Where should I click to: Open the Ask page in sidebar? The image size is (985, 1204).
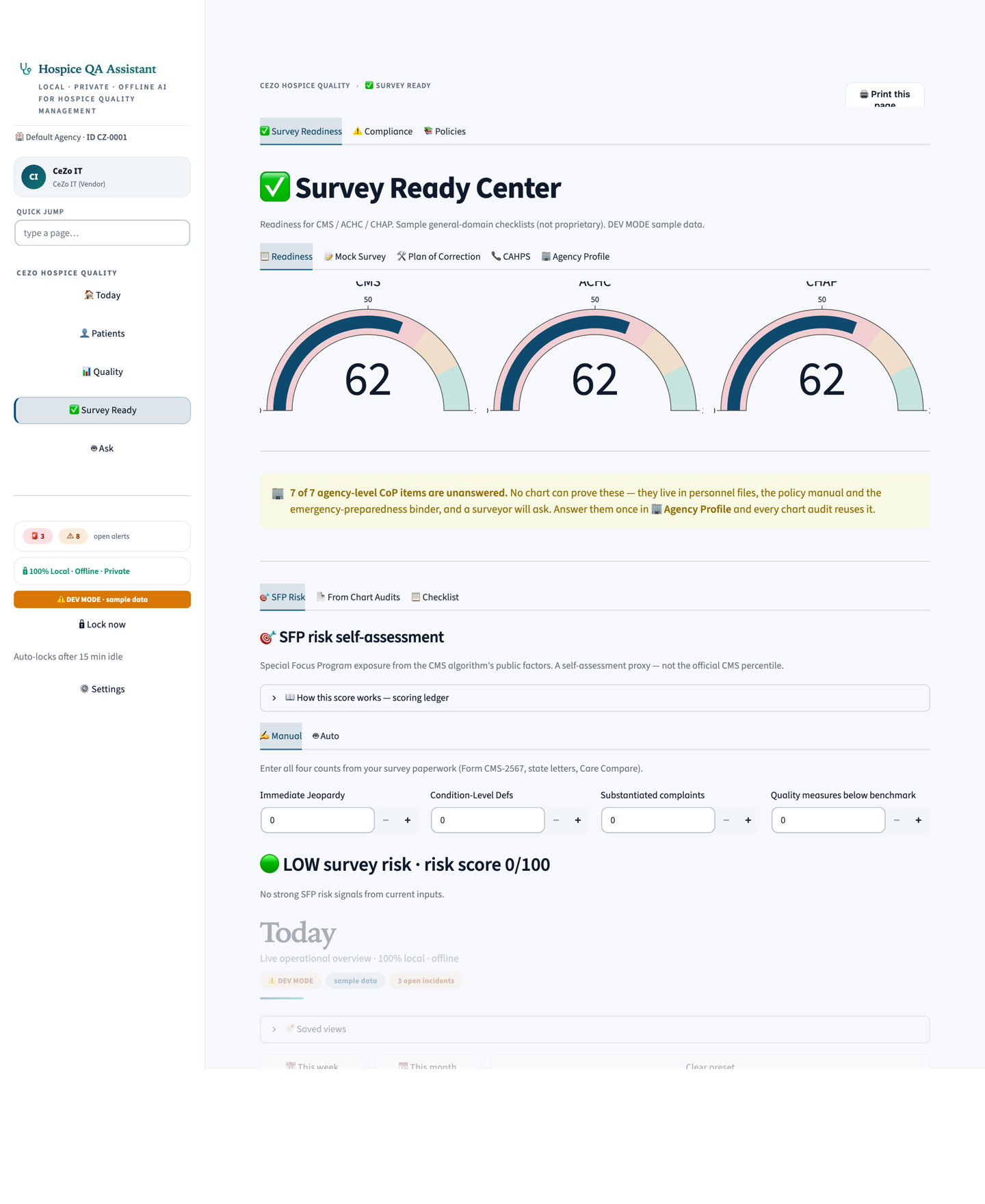[103, 448]
